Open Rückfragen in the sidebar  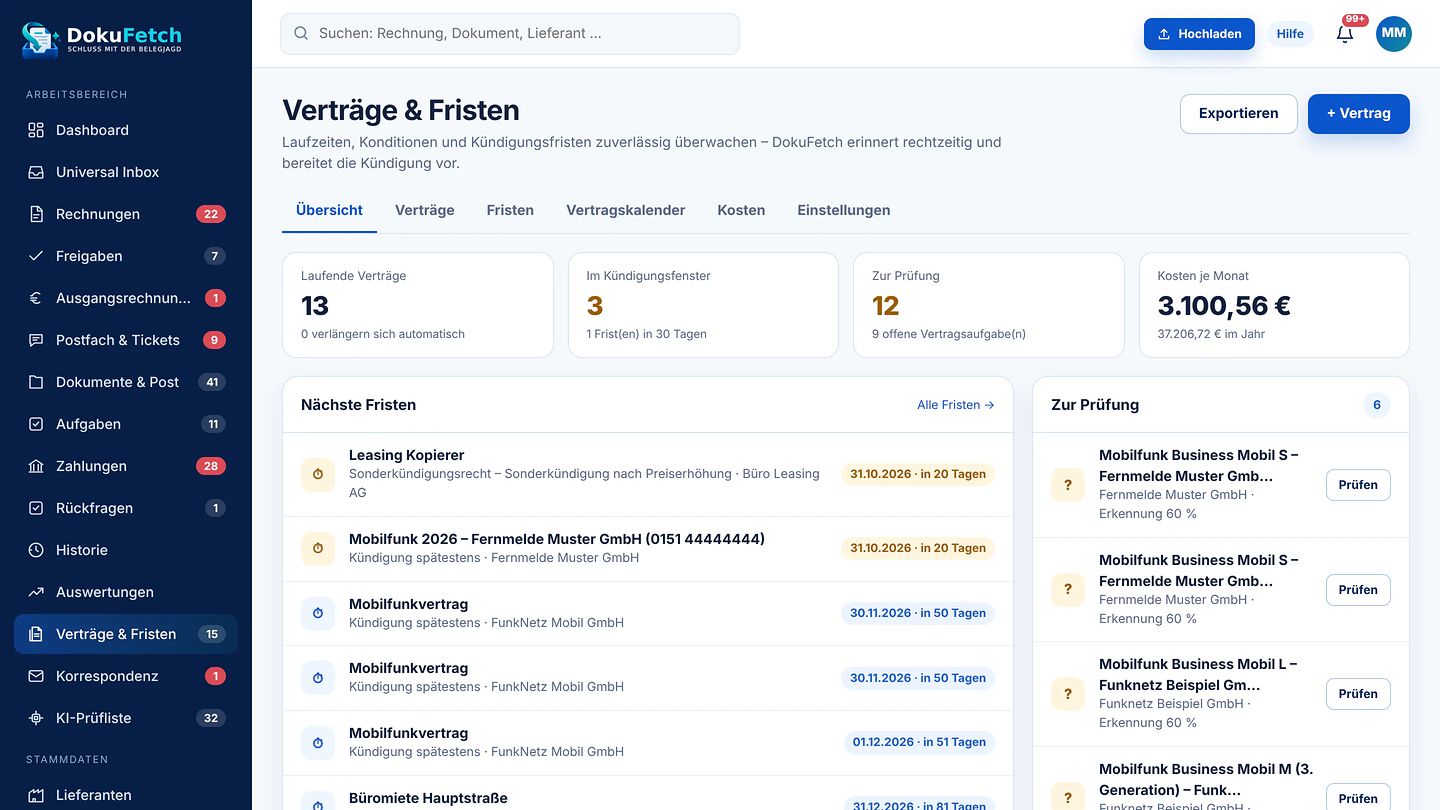pos(126,508)
